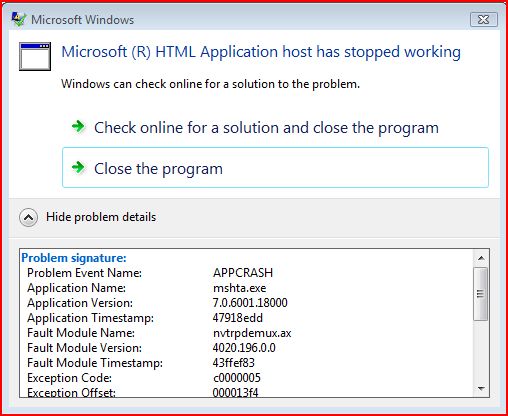Click the Microsoft Windows title bar text
The height and width of the screenshot is (416, 508).
[82, 20]
